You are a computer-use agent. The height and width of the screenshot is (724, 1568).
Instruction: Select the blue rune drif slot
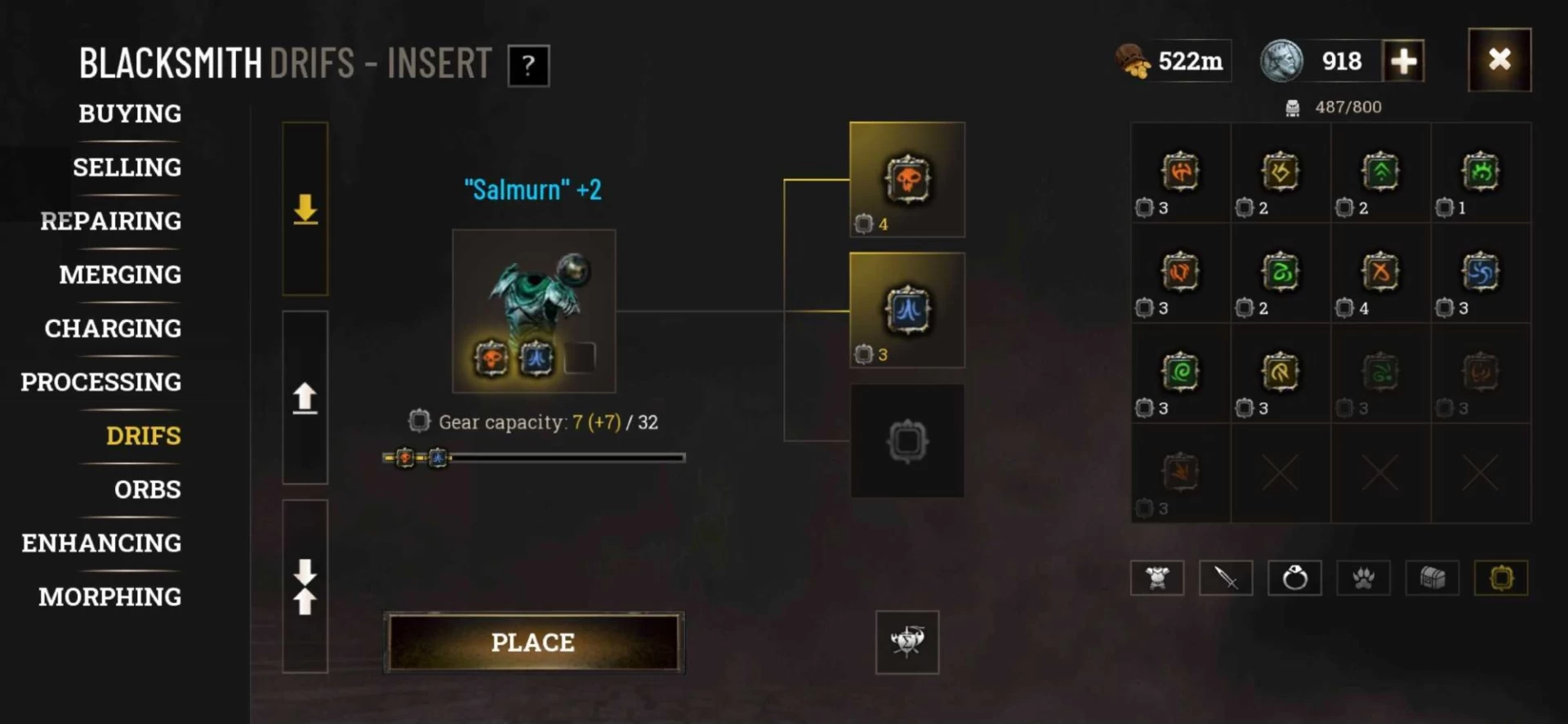pyautogui.click(x=907, y=310)
